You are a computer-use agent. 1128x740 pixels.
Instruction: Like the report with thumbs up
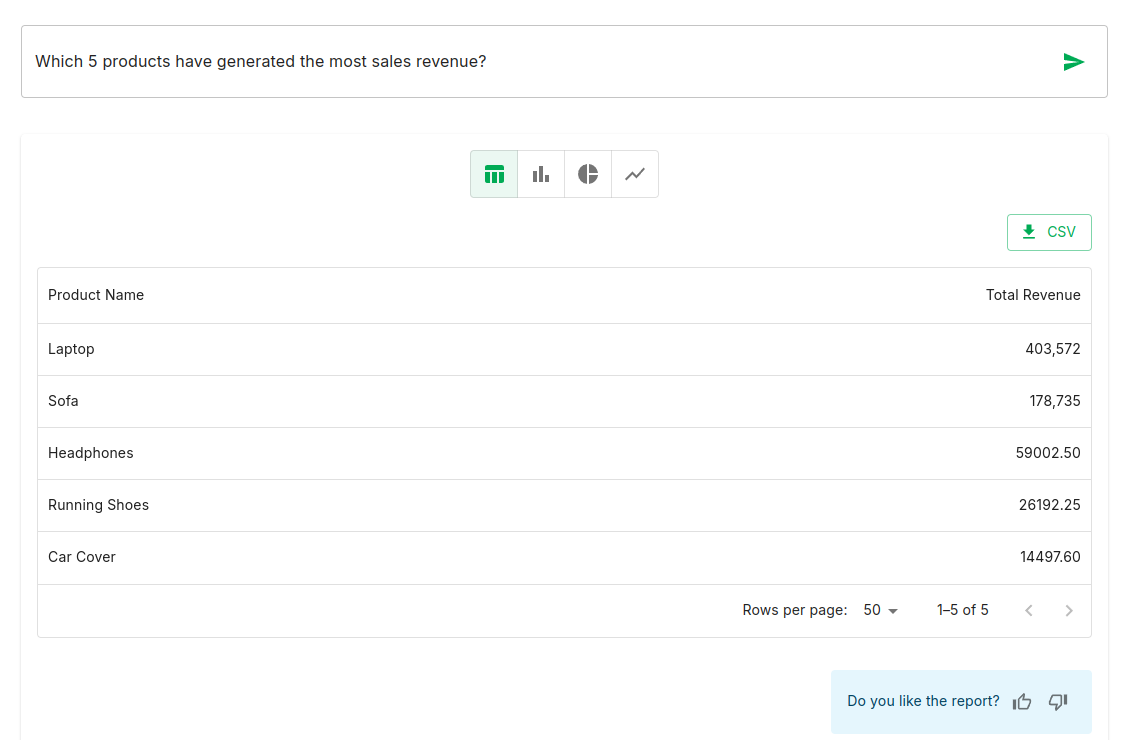(x=1022, y=702)
